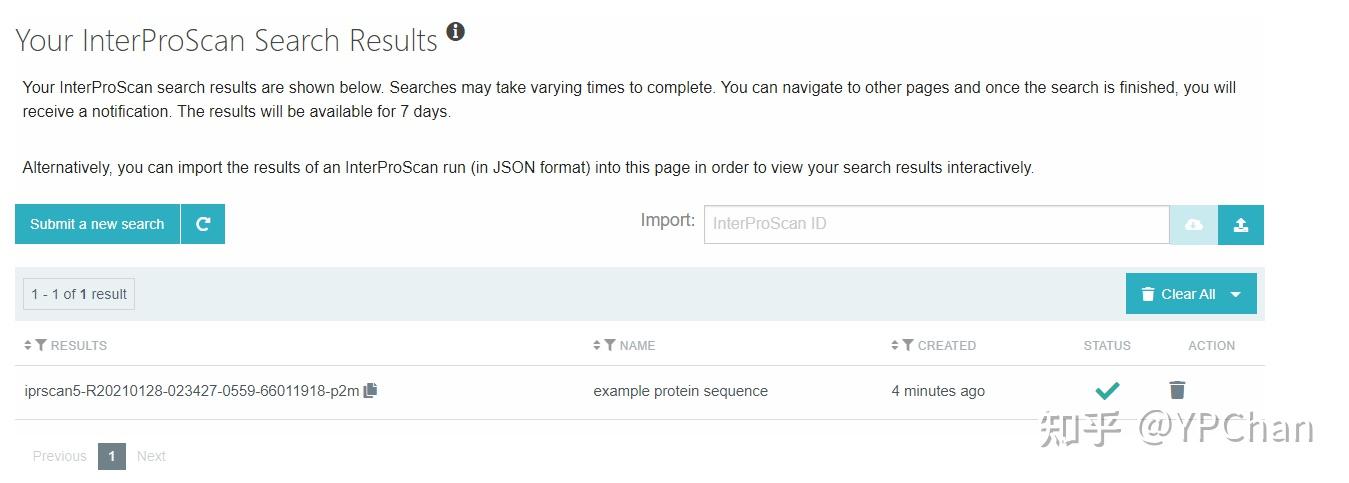Screen dimensions: 1349x483
Task: Delete the example protein sequence job
Action: click(x=1177, y=390)
